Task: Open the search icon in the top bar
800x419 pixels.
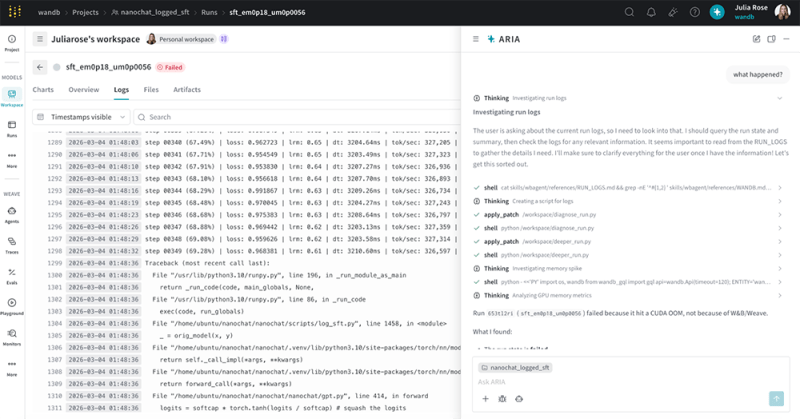Action: pyautogui.click(x=629, y=12)
